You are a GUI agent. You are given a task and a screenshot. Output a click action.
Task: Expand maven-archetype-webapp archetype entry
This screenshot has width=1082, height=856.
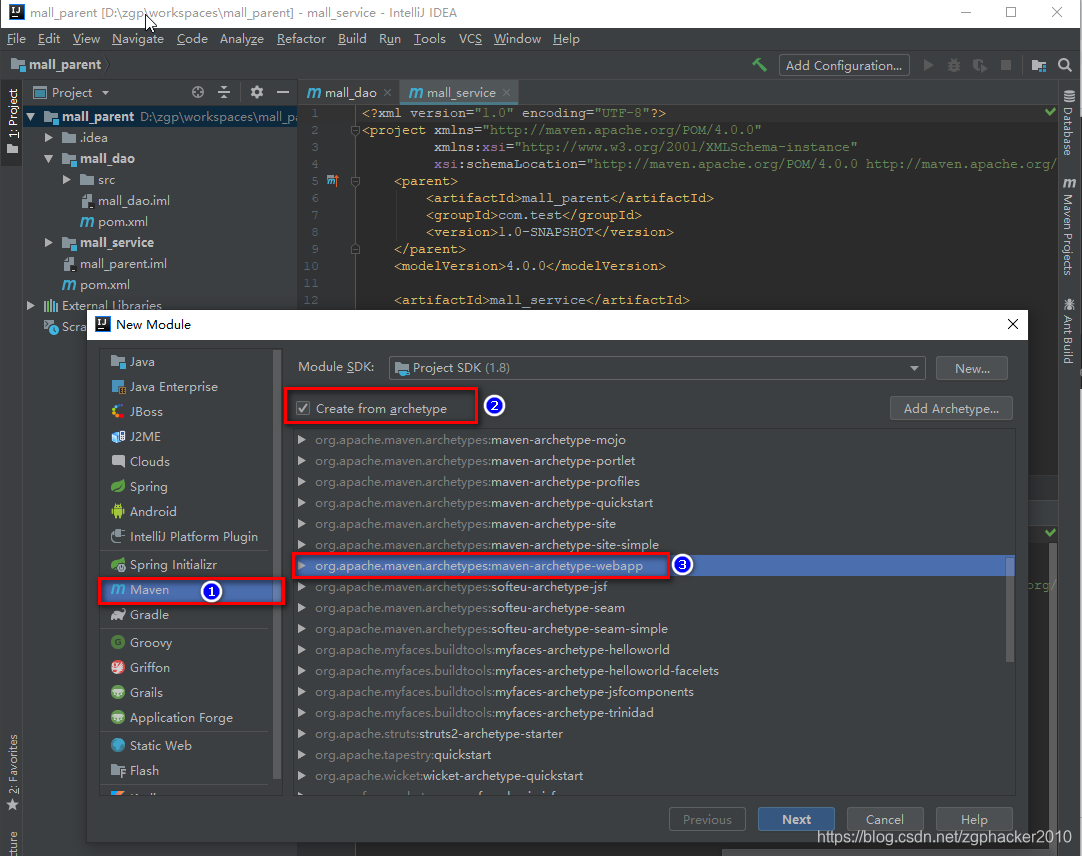[302, 565]
